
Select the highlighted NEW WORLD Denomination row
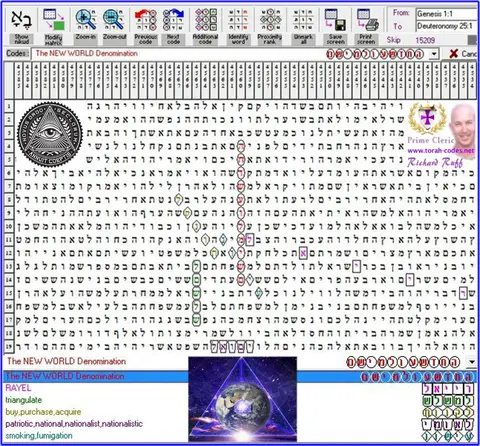(239, 376)
